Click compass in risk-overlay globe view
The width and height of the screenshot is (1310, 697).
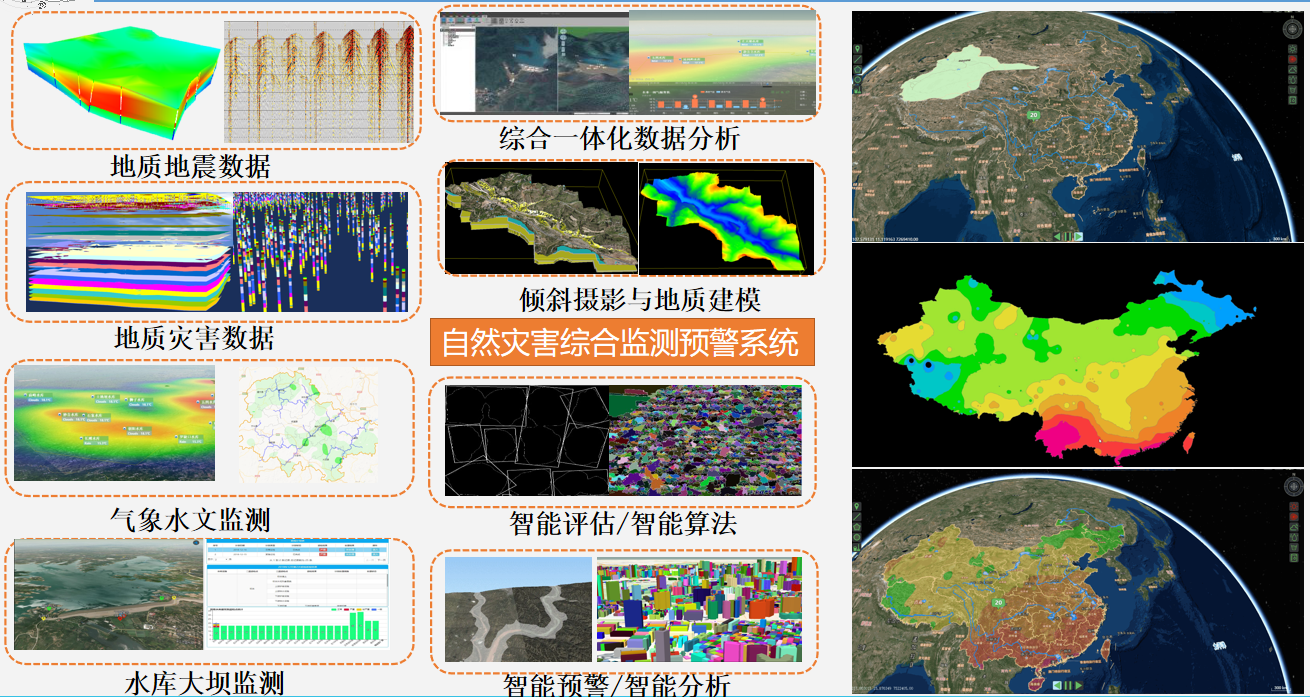(x=1293, y=486)
